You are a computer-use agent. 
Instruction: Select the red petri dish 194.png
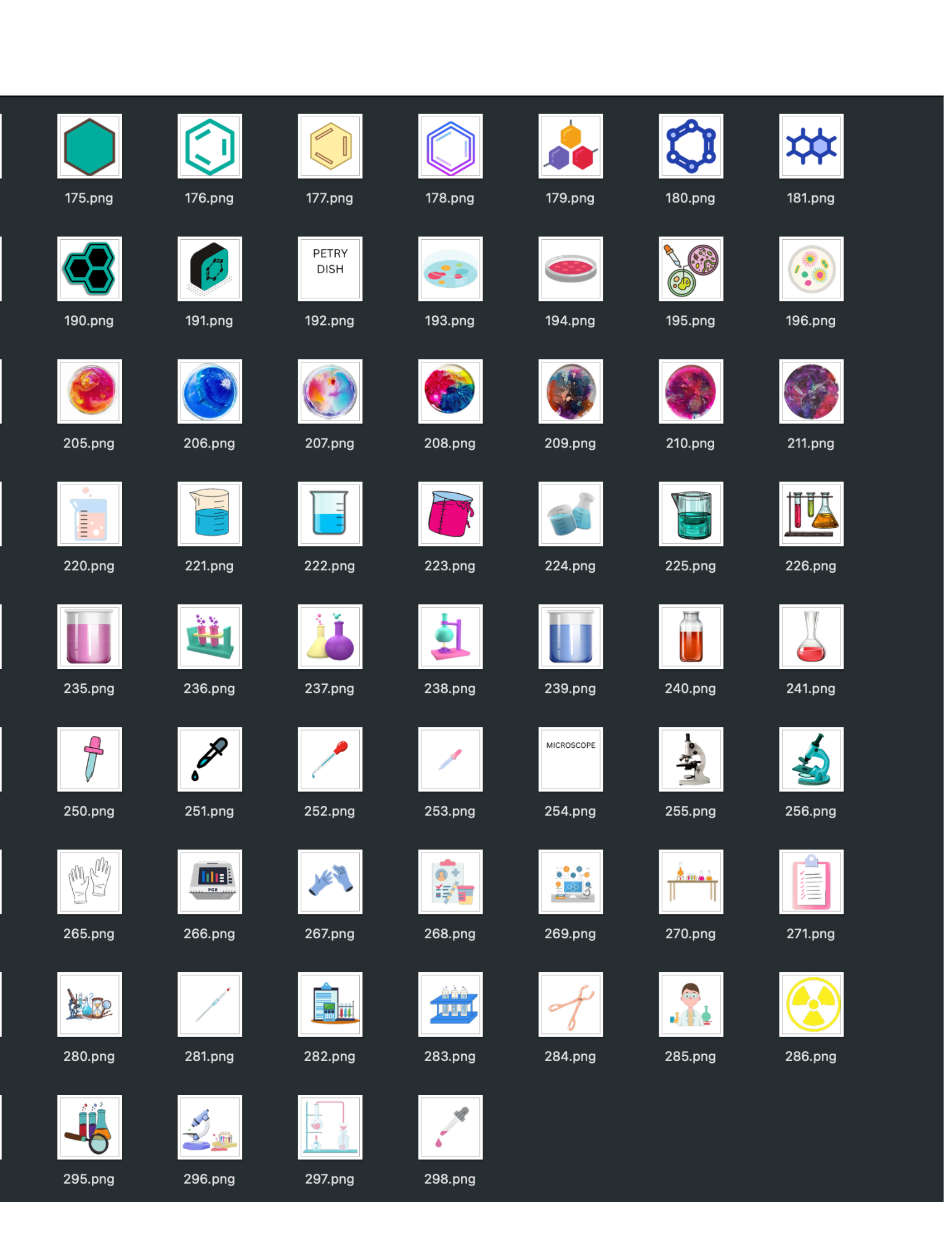click(x=570, y=269)
